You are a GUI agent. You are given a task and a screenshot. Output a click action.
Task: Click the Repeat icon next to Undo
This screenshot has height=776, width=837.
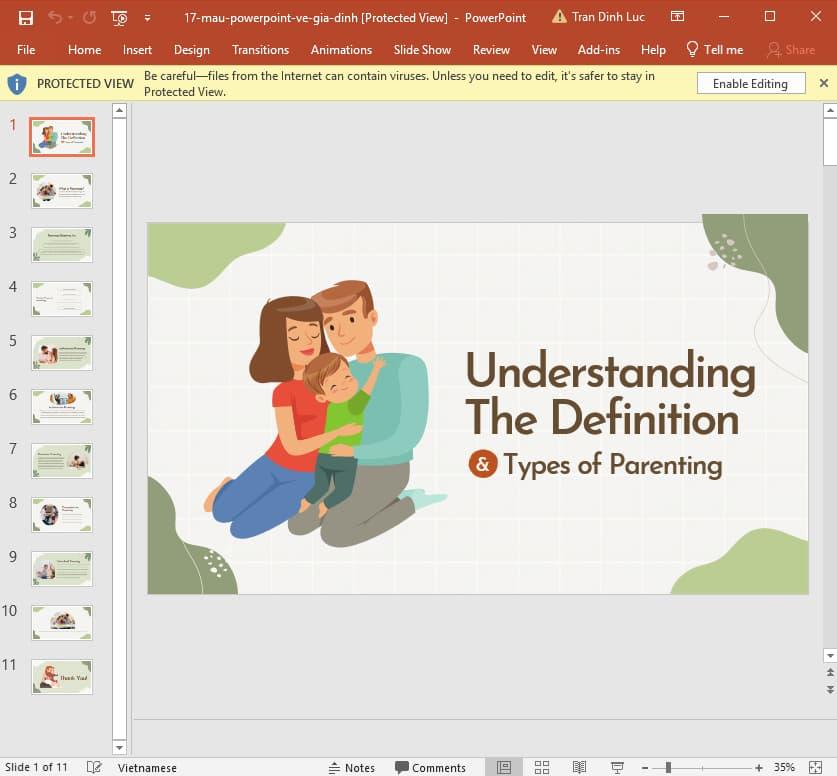(x=88, y=17)
